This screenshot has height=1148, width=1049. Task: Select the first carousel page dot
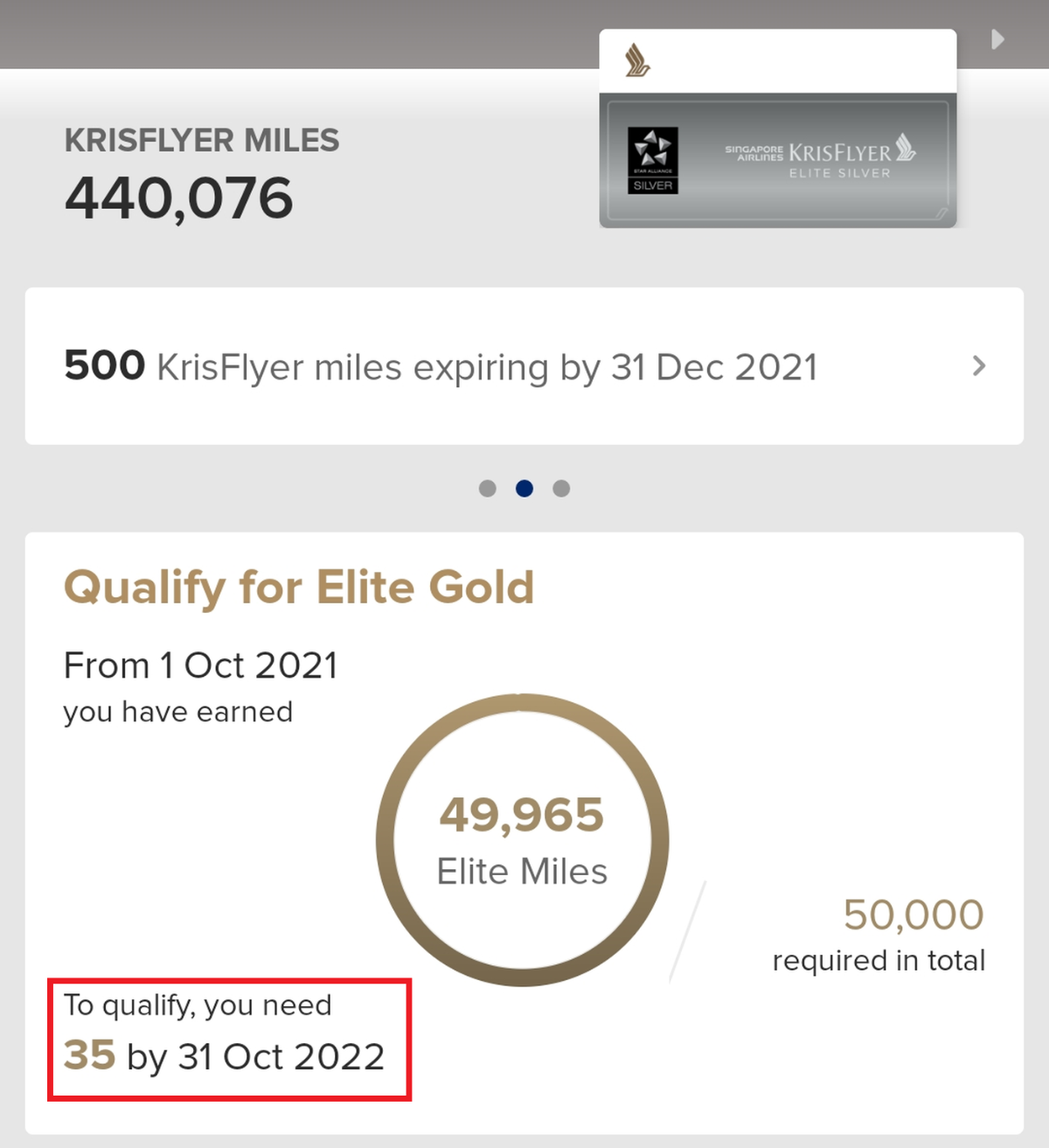tap(488, 489)
